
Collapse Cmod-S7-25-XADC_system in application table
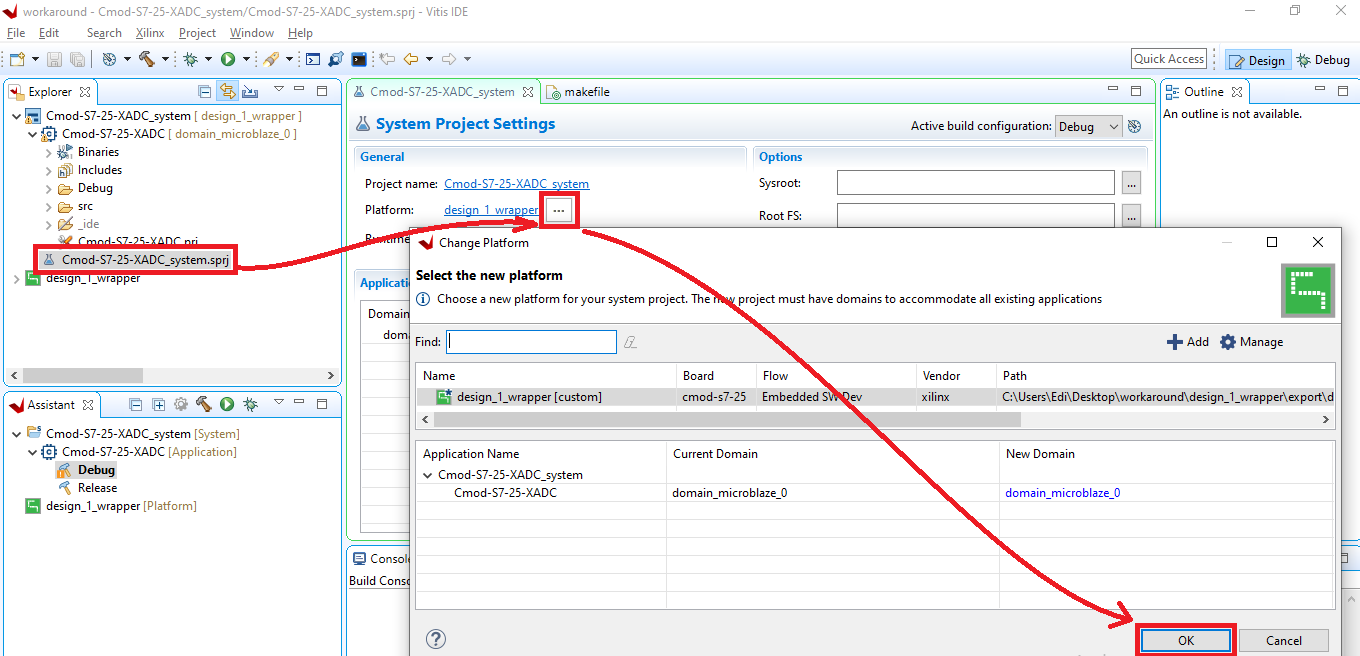428,475
